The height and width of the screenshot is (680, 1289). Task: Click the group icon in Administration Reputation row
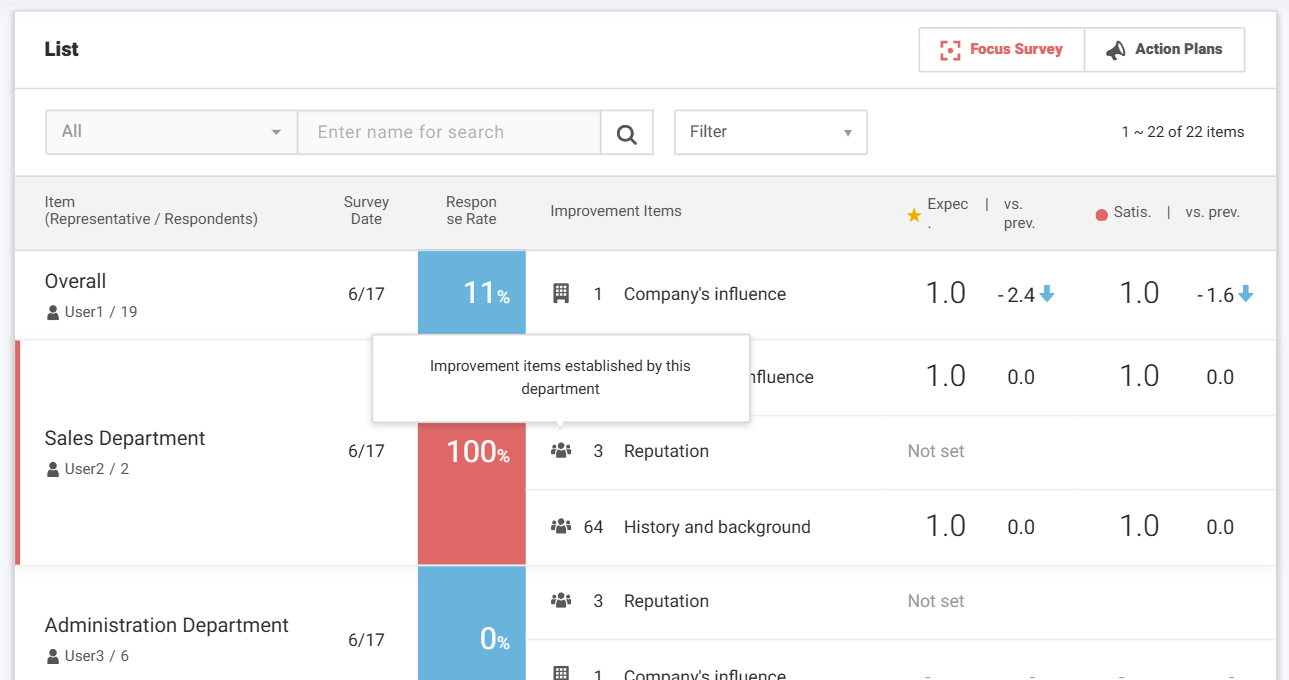pos(561,601)
